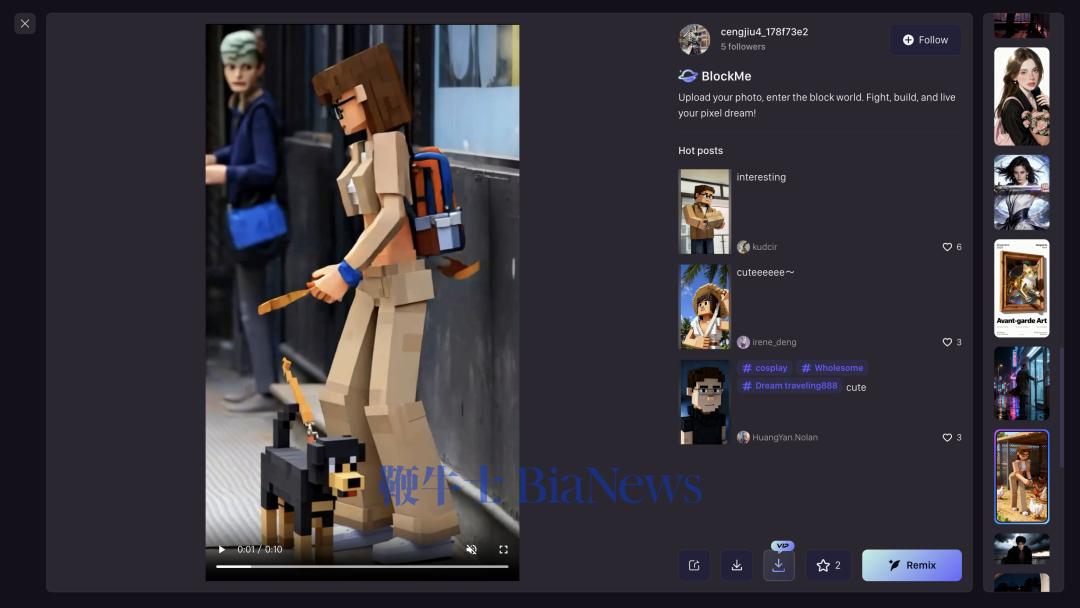Open the cosplay hashtag
Screen dimensions: 1080x608
765,368
